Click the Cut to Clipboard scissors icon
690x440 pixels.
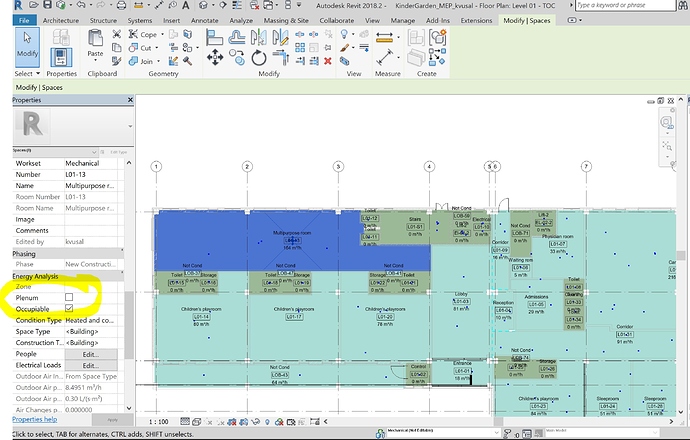pyautogui.click(x=117, y=34)
